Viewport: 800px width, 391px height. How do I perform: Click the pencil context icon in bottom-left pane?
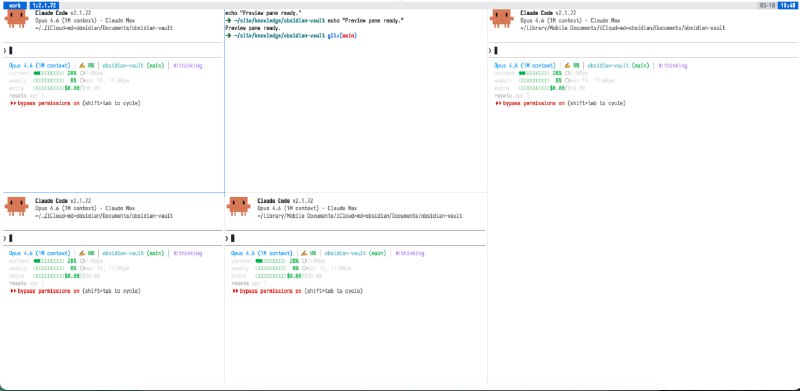click(x=82, y=253)
